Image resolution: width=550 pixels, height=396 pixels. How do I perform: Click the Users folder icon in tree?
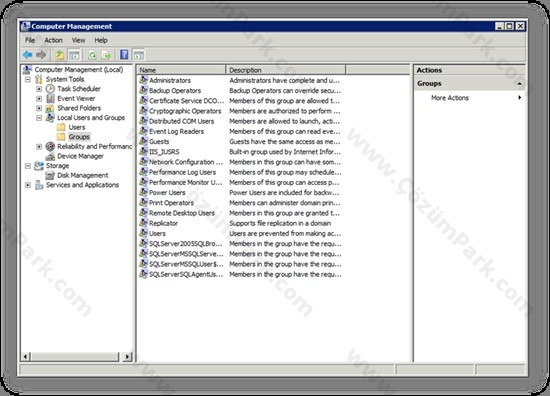click(x=61, y=127)
